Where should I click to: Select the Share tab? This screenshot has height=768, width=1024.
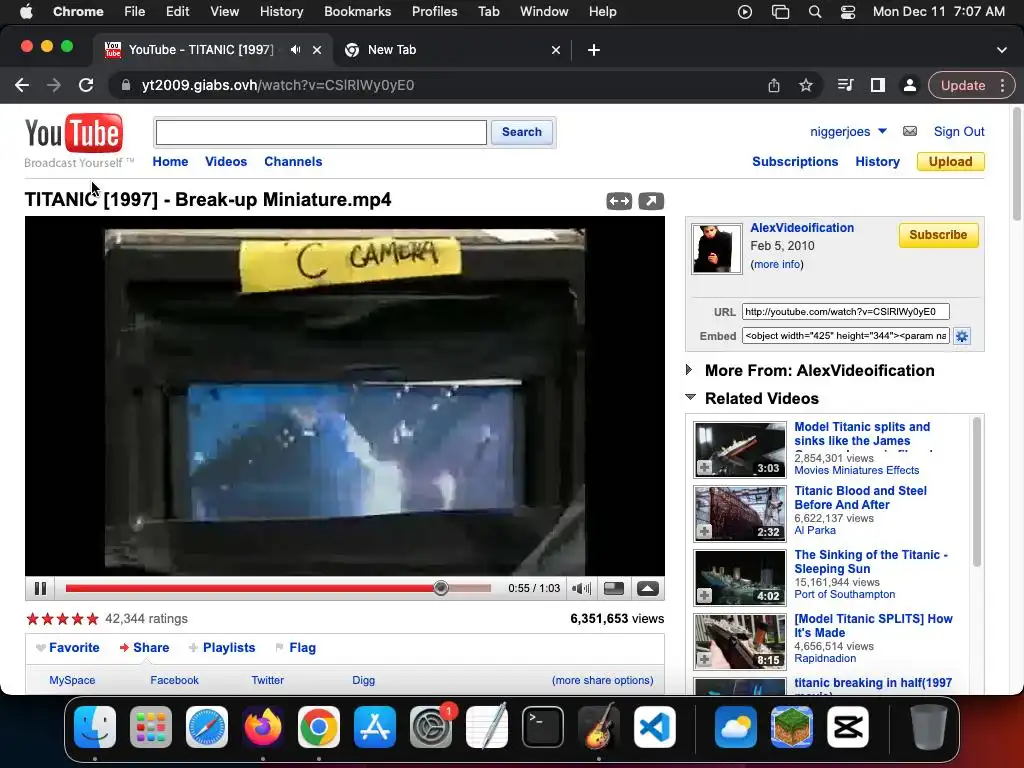pos(144,648)
